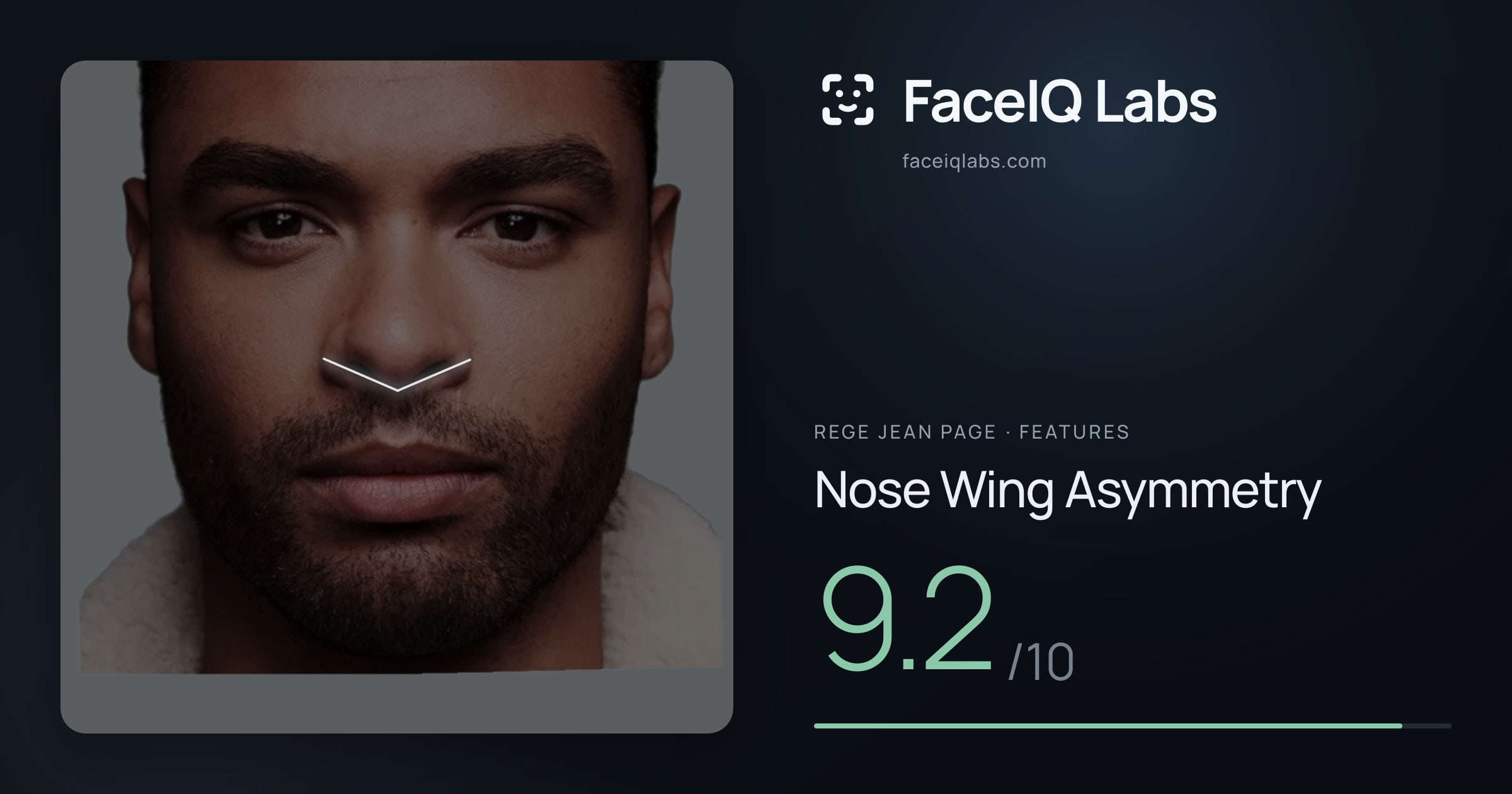
Task: Click the bearded chin in the portrait
Action: pyautogui.click(x=397, y=586)
